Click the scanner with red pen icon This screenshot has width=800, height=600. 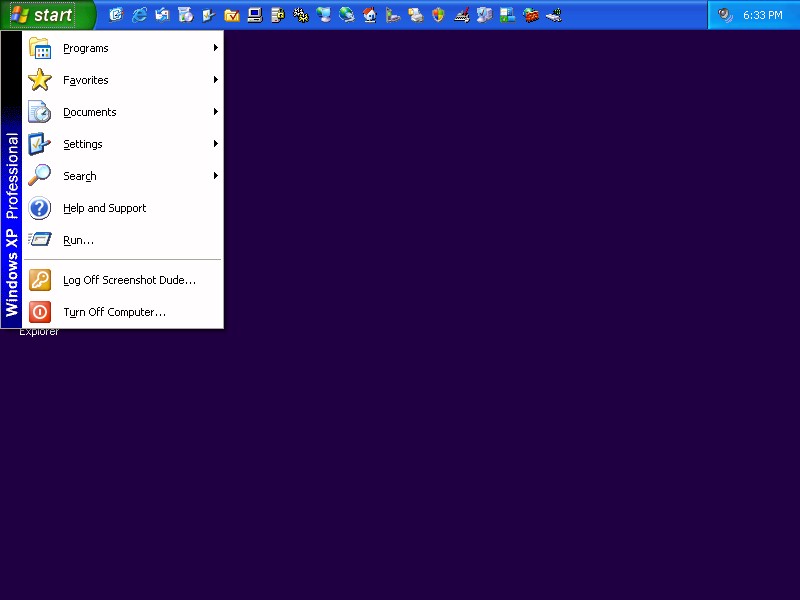click(462, 15)
